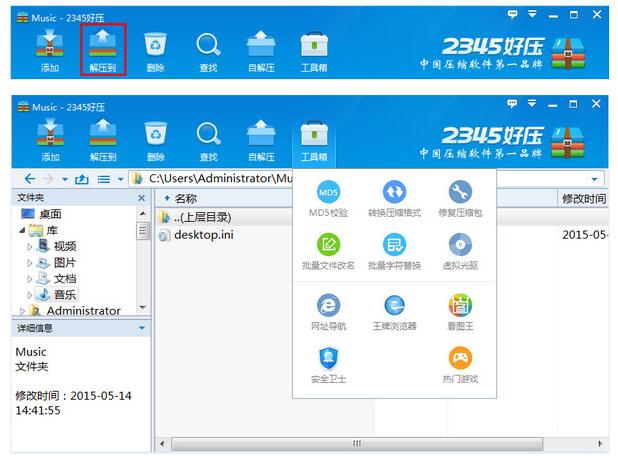This screenshot has height=460, width=618.
Task: Expand the address bar dropdown at right
Action: pos(594,179)
